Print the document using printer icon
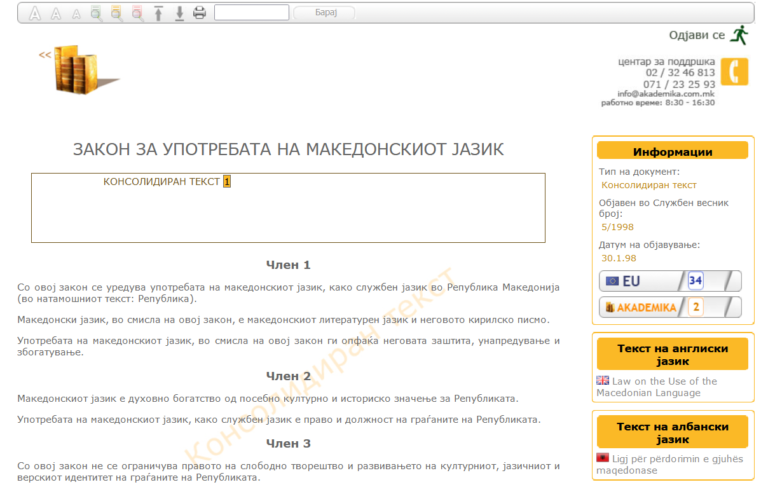This screenshot has width=768, height=487. 199,13
